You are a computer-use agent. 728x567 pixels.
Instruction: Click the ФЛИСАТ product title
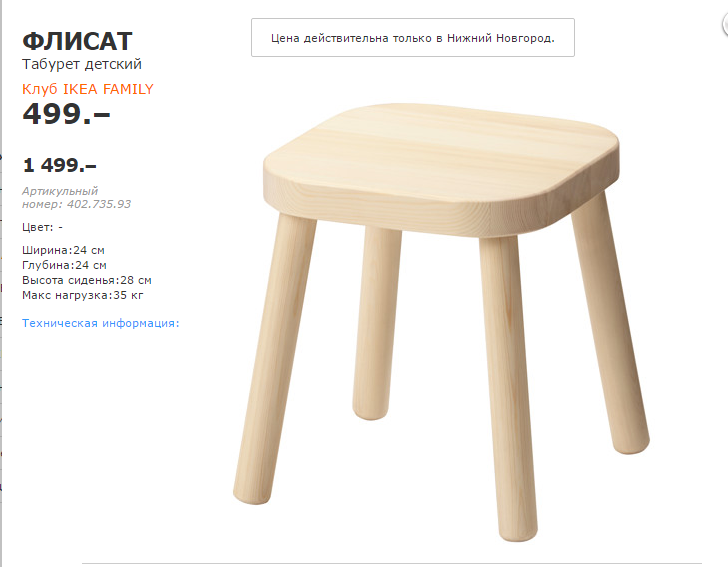77,41
